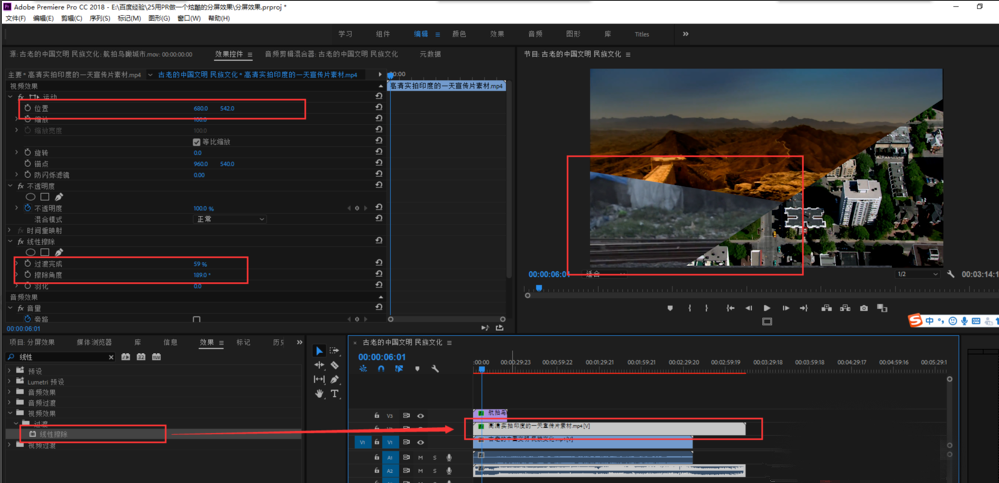This screenshot has height=483, width=999.
Task: Select the Type (T) tool
Action: [x=334, y=393]
